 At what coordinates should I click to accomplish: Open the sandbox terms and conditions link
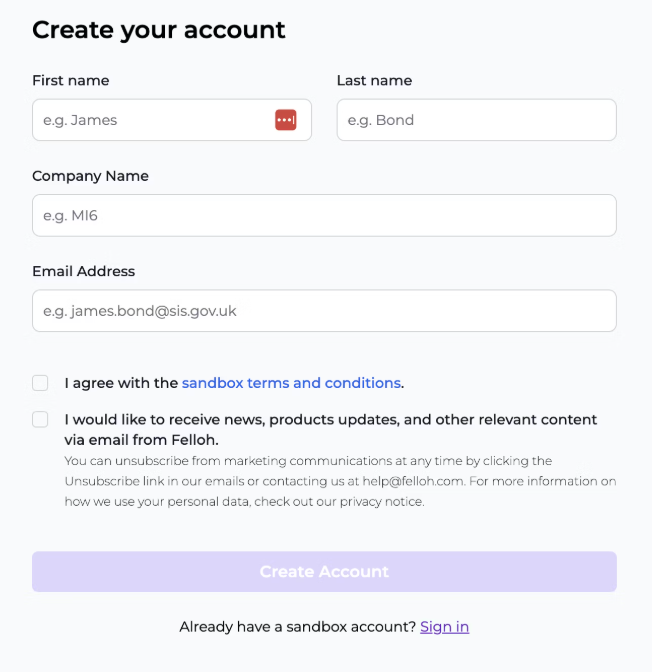click(291, 383)
